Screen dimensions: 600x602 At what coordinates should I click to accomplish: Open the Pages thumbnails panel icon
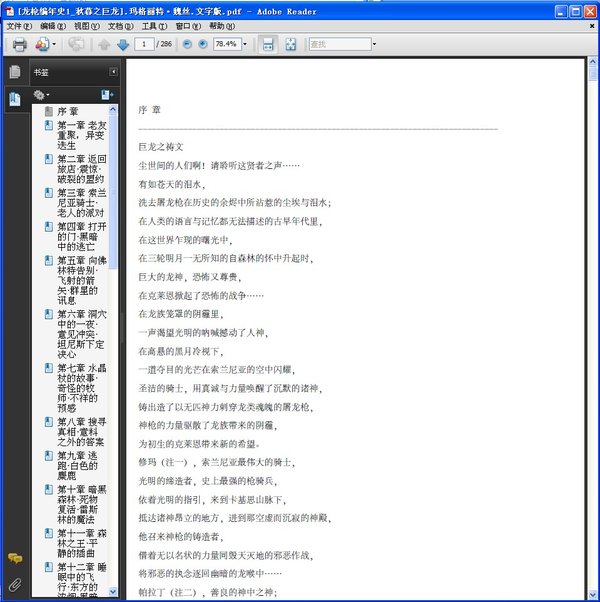15,72
